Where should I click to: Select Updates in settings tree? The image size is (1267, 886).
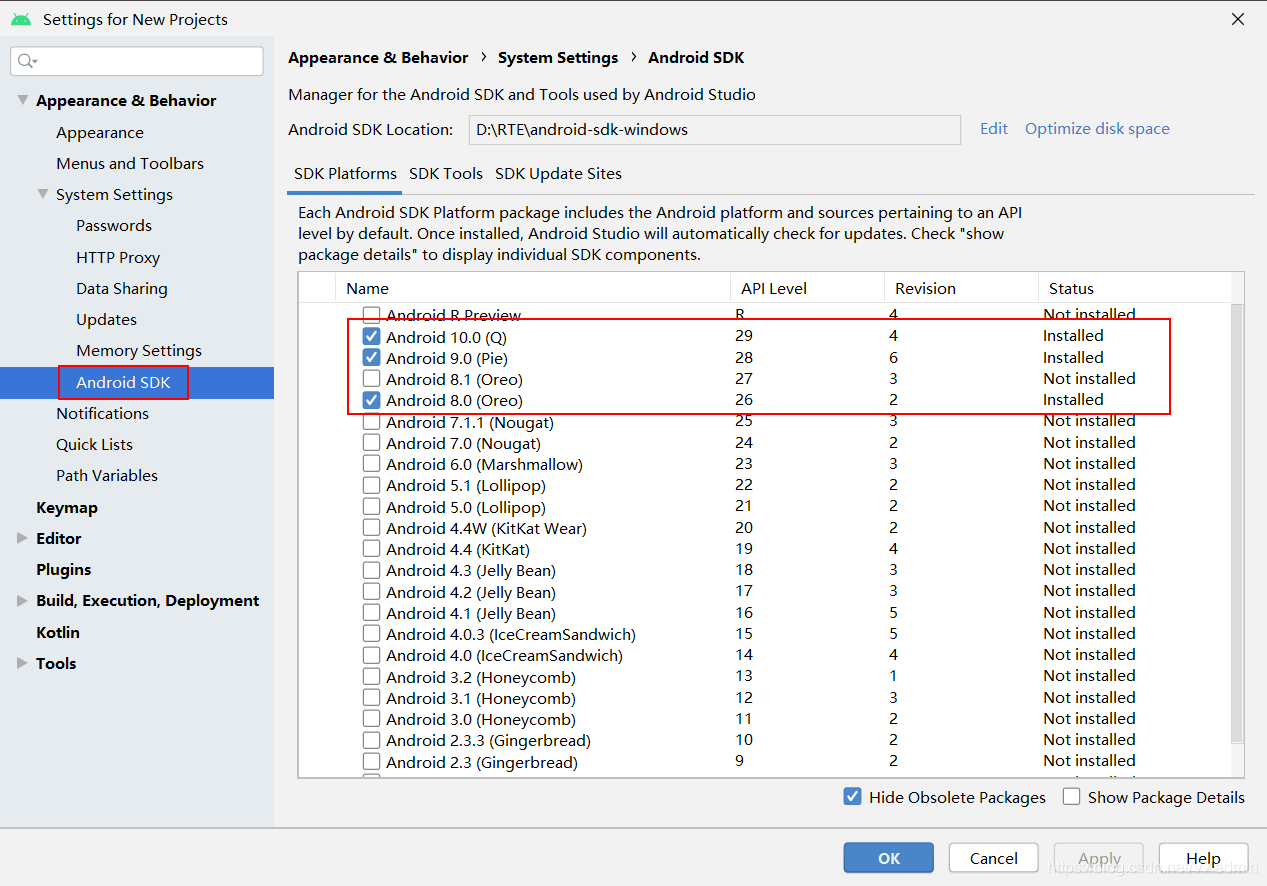pos(106,319)
